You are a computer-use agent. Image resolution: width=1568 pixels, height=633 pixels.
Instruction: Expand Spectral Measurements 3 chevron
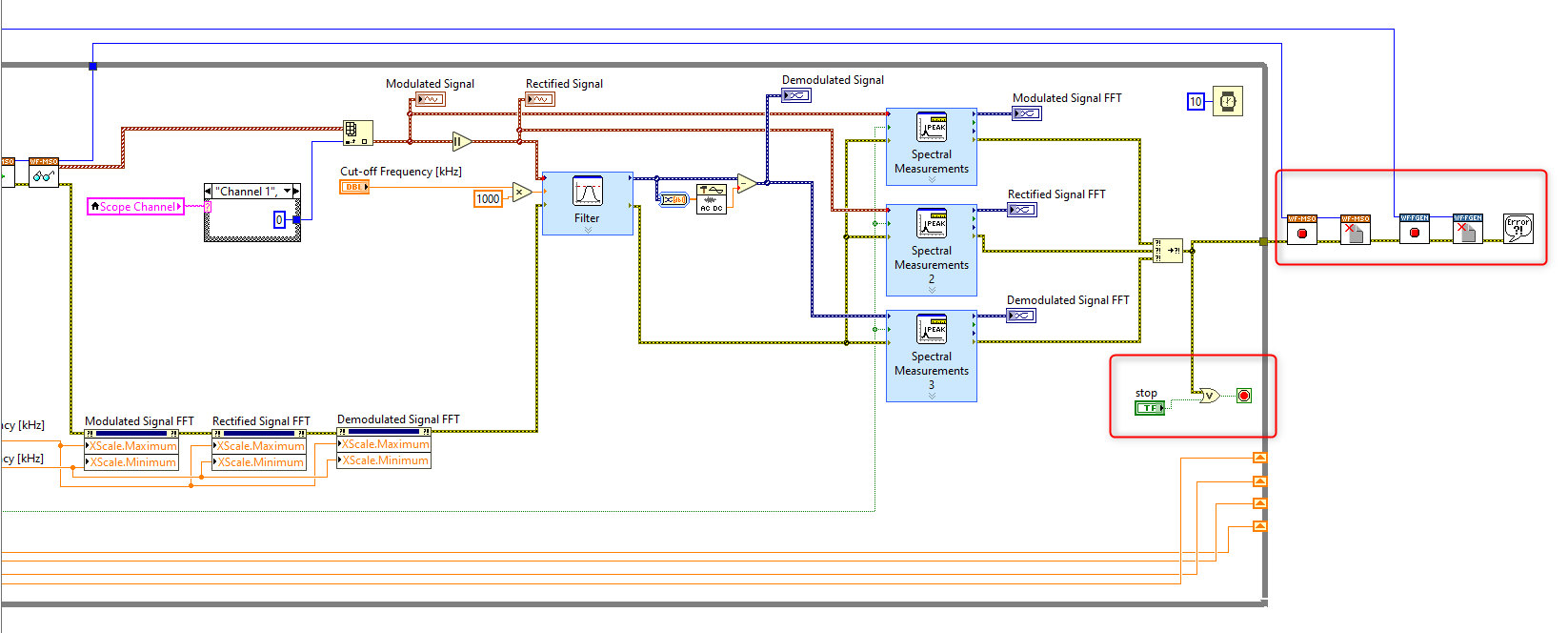coord(932,396)
